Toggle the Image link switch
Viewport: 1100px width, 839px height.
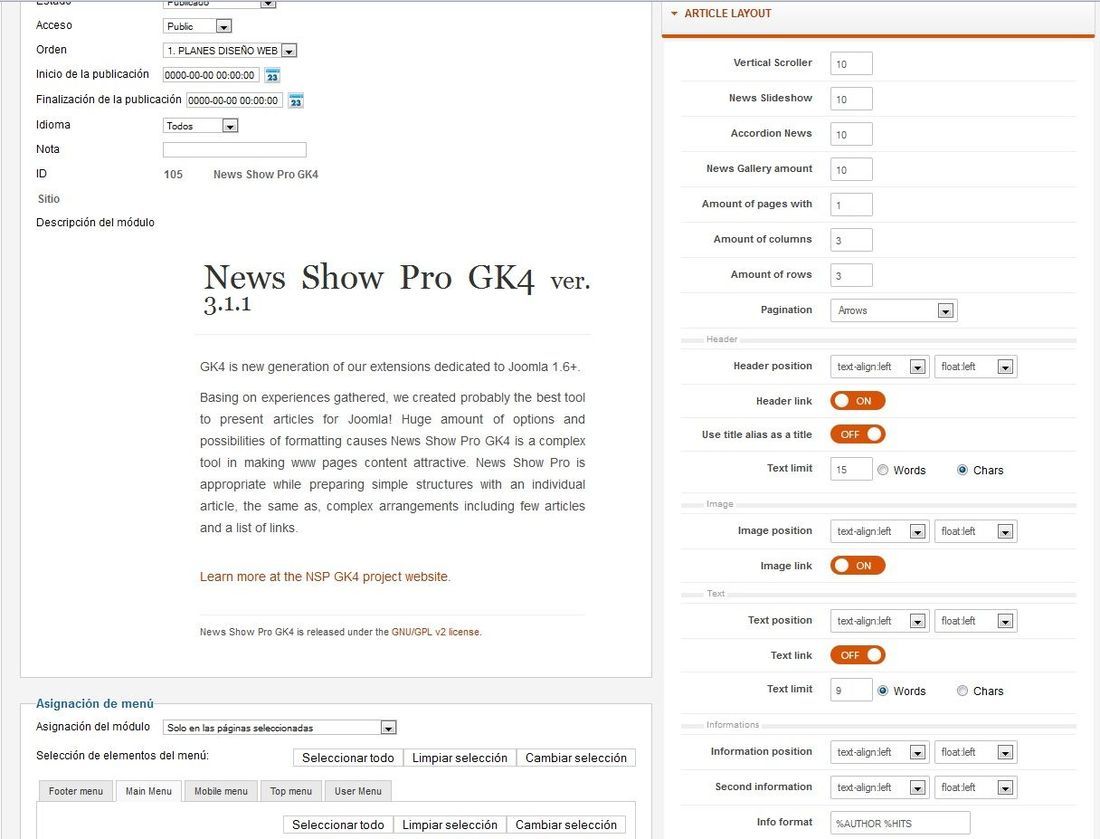tap(857, 565)
